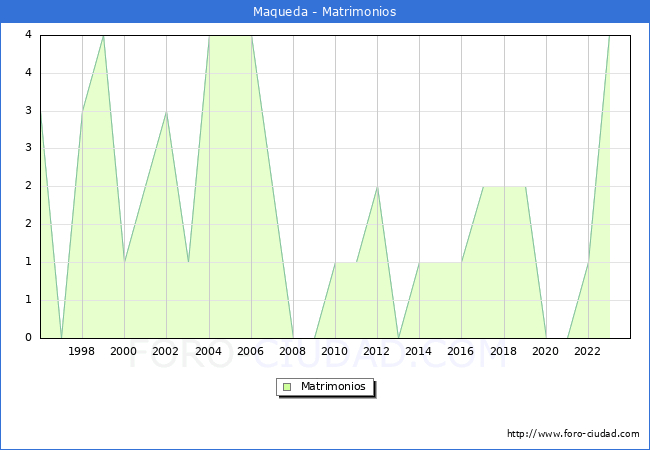Click the chart title Maqueda - Matrimonios
The width and height of the screenshot is (650, 450).
[325, 12]
